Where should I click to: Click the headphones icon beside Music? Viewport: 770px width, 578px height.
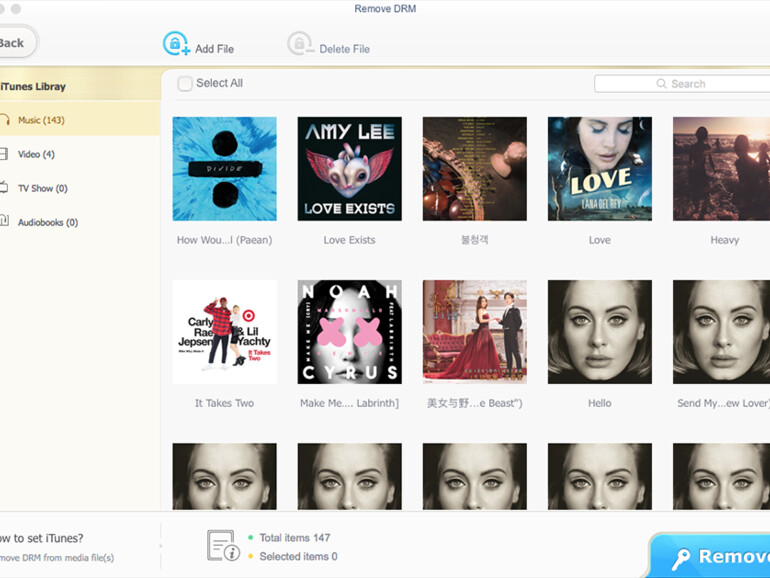[4, 120]
